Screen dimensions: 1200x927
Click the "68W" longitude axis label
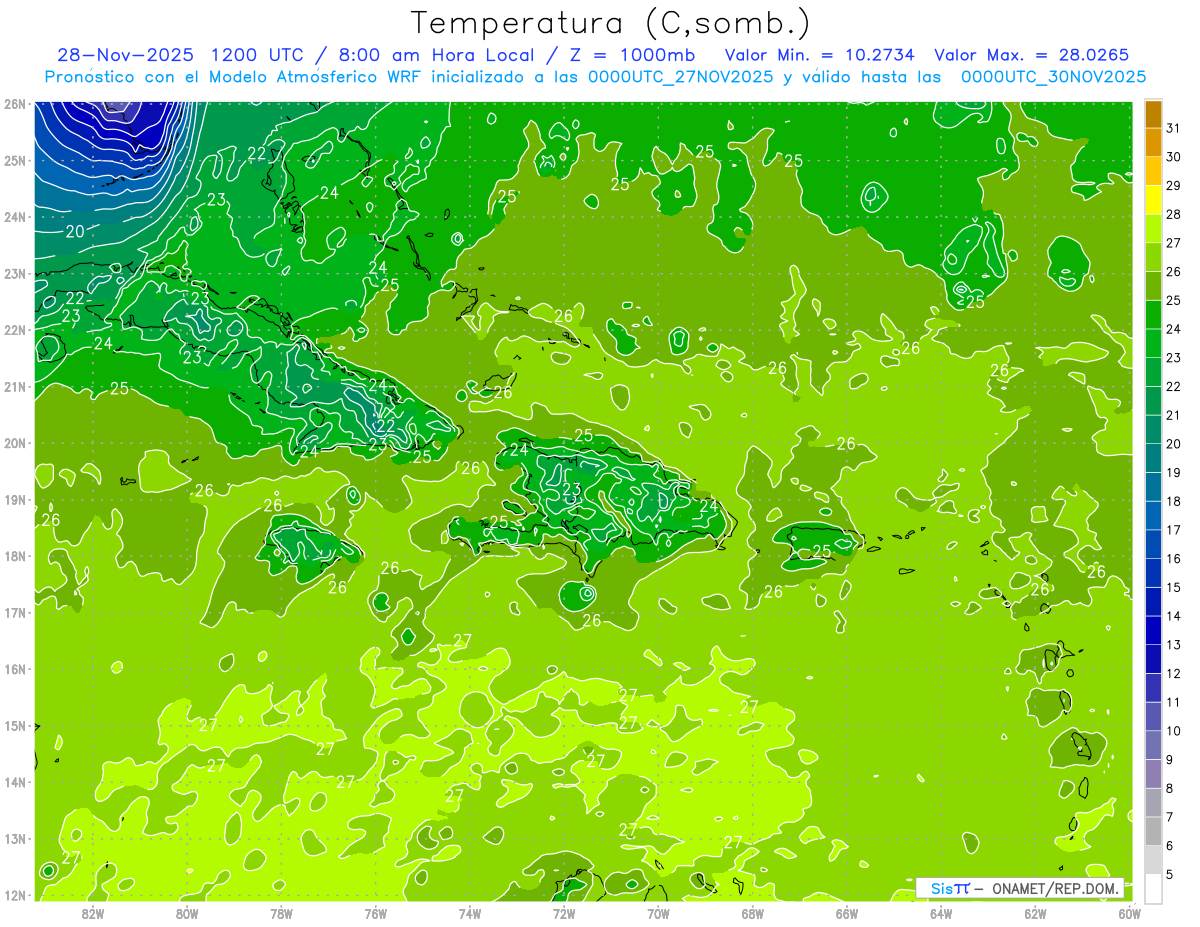tap(752, 912)
